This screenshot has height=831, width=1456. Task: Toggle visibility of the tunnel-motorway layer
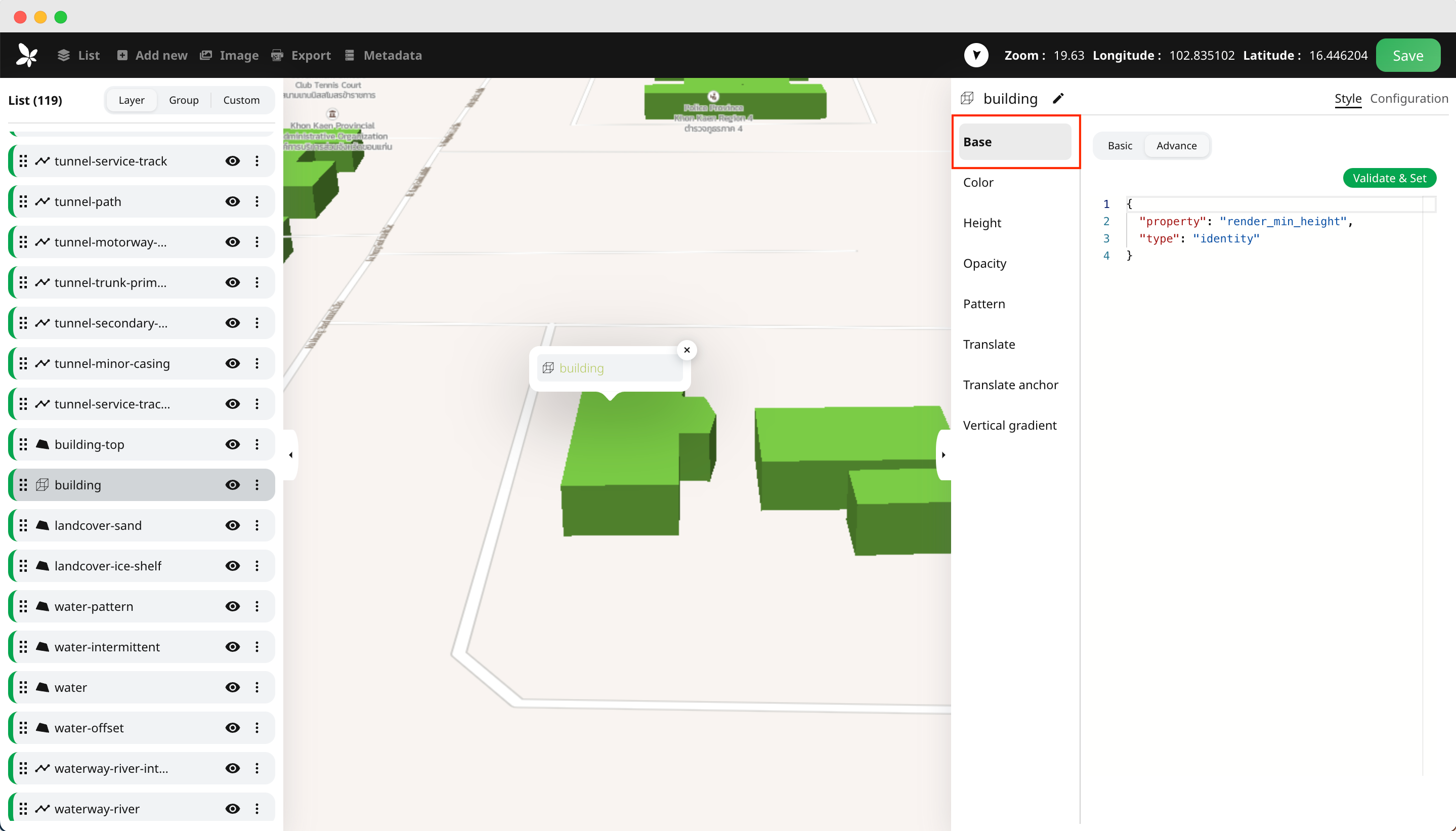232,242
